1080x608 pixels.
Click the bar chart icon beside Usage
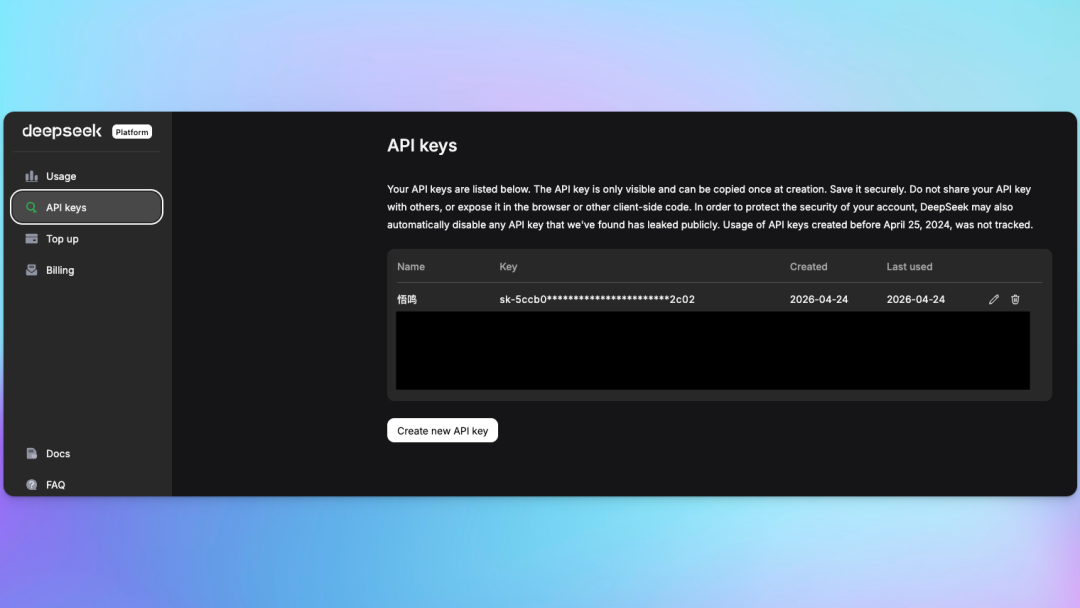coord(32,176)
